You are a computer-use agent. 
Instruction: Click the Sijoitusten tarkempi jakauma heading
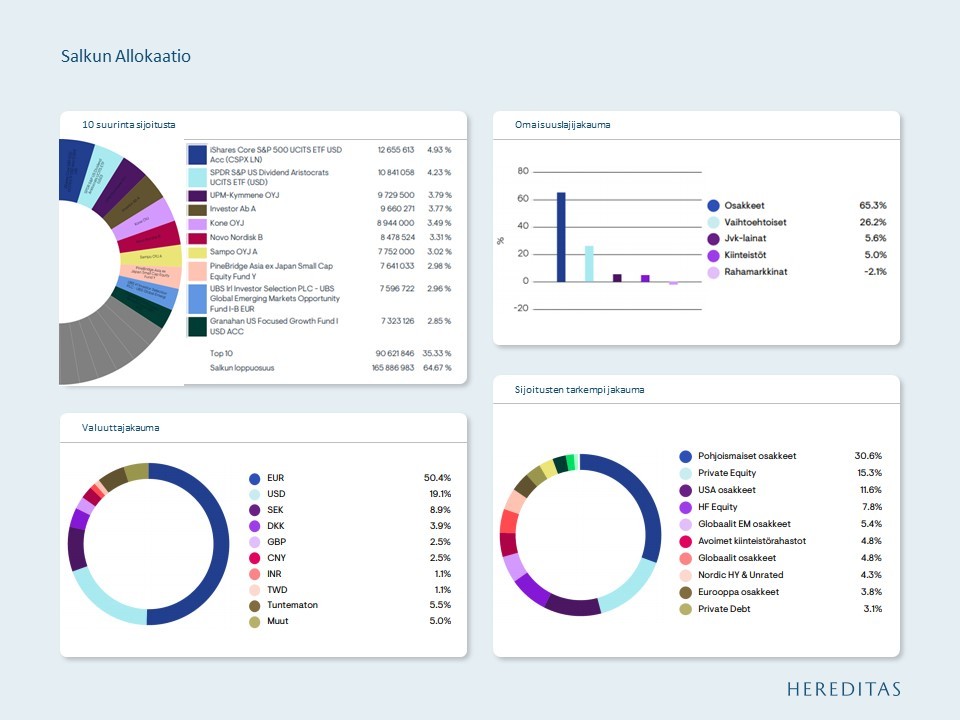coord(579,389)
